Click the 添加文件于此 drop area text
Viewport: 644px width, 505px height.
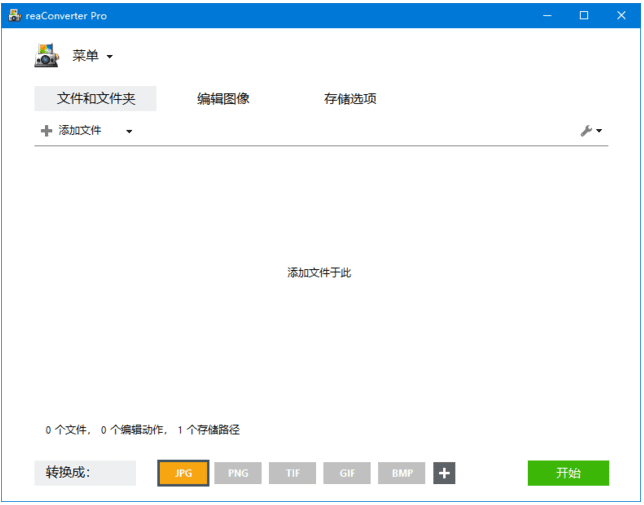(319, 273)
